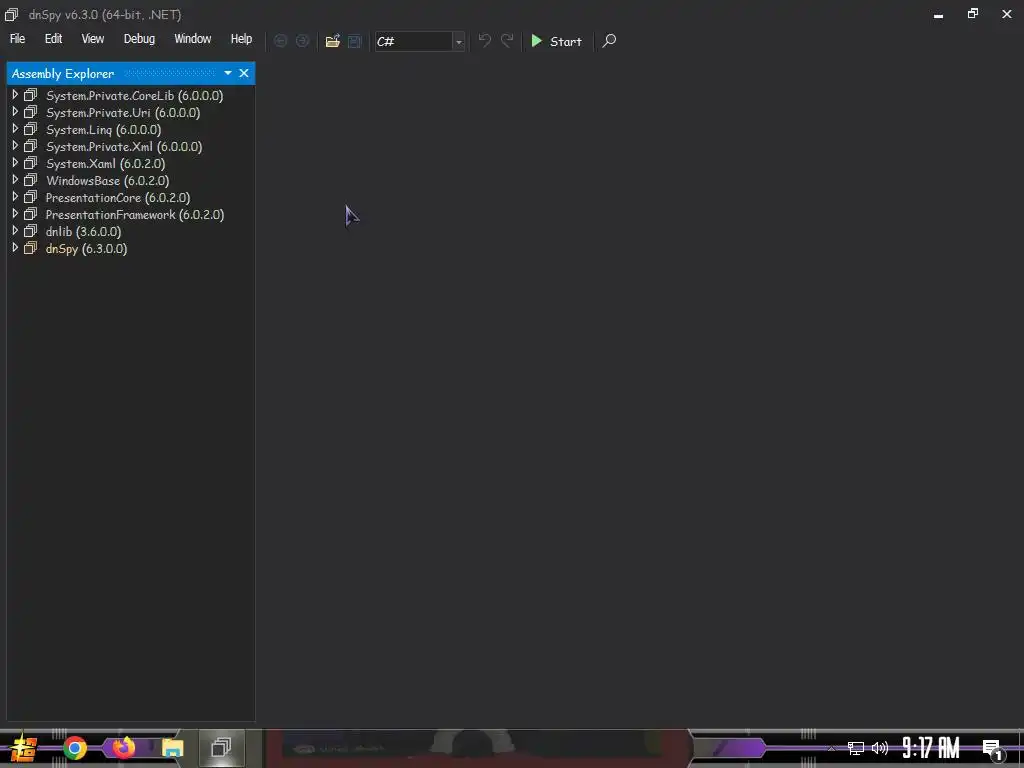Select System.Private.Uri (6.0.0.0) text
The width and height of the screenshot is (1024, 768).
tap(123, 112)
